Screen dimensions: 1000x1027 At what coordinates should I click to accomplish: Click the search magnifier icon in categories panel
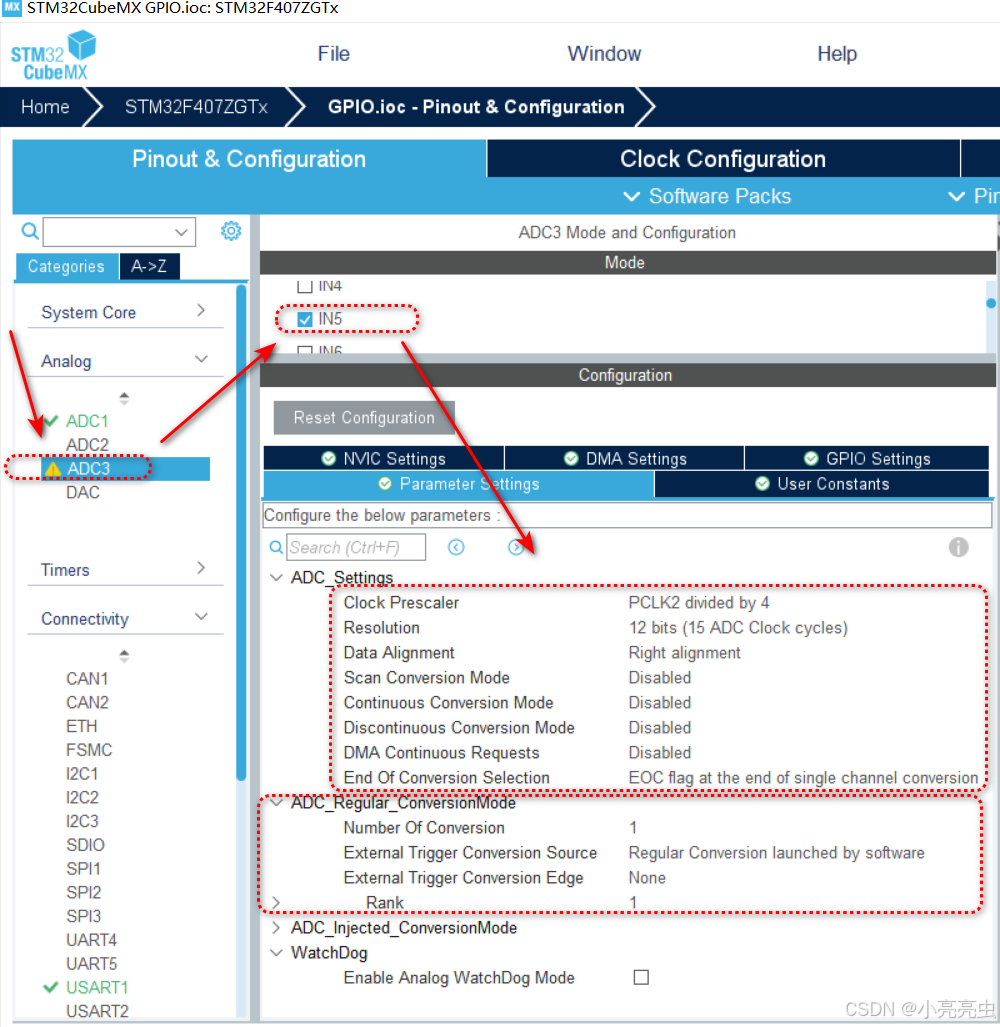pos(29,231)
